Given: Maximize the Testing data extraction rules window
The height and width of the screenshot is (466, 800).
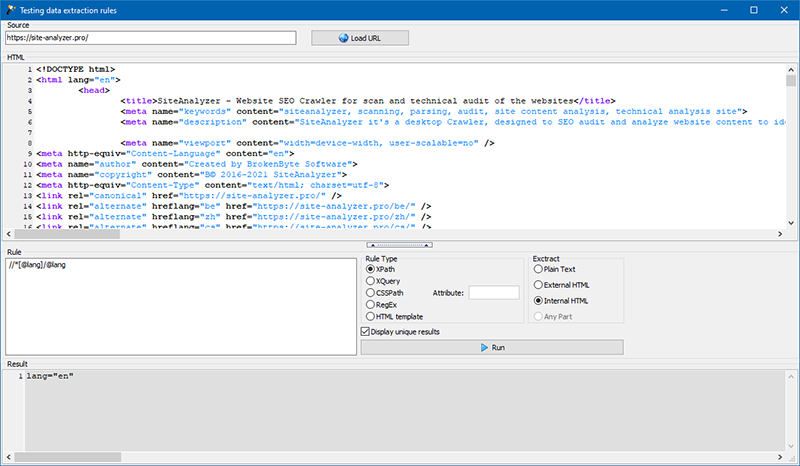Looking at the screenshot, I should [754, 10].
